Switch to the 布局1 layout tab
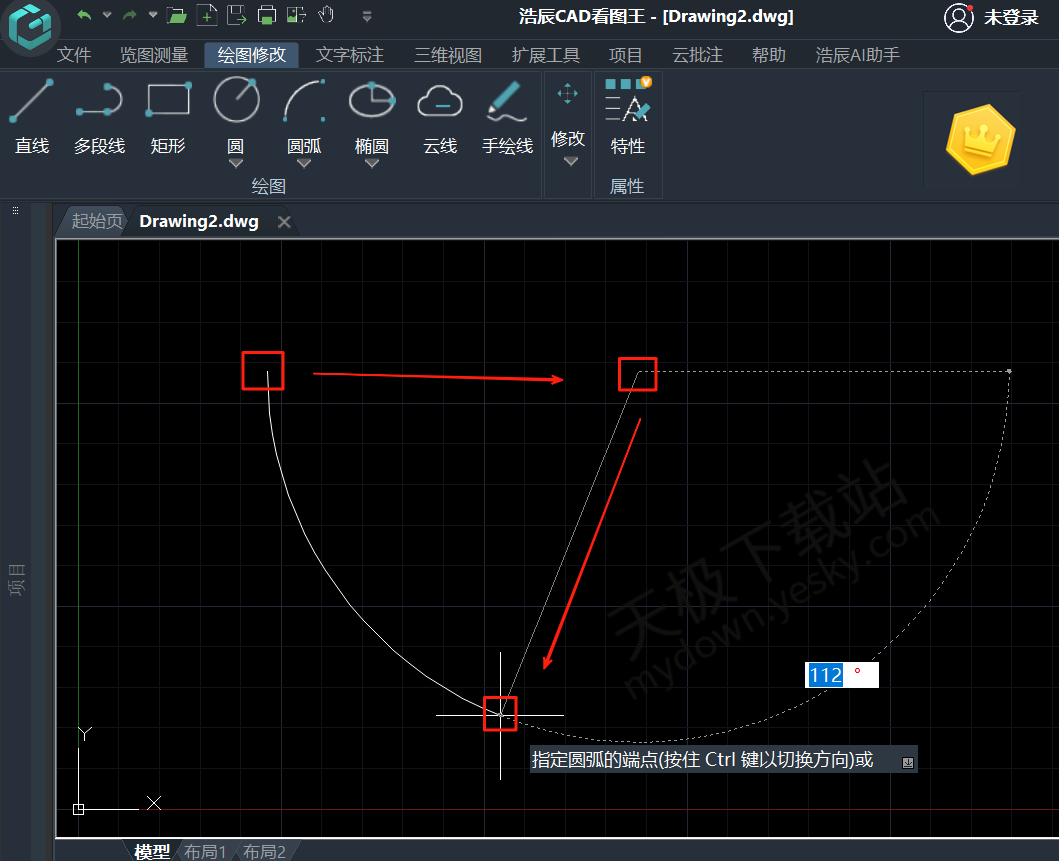 [x=205, y=852]
